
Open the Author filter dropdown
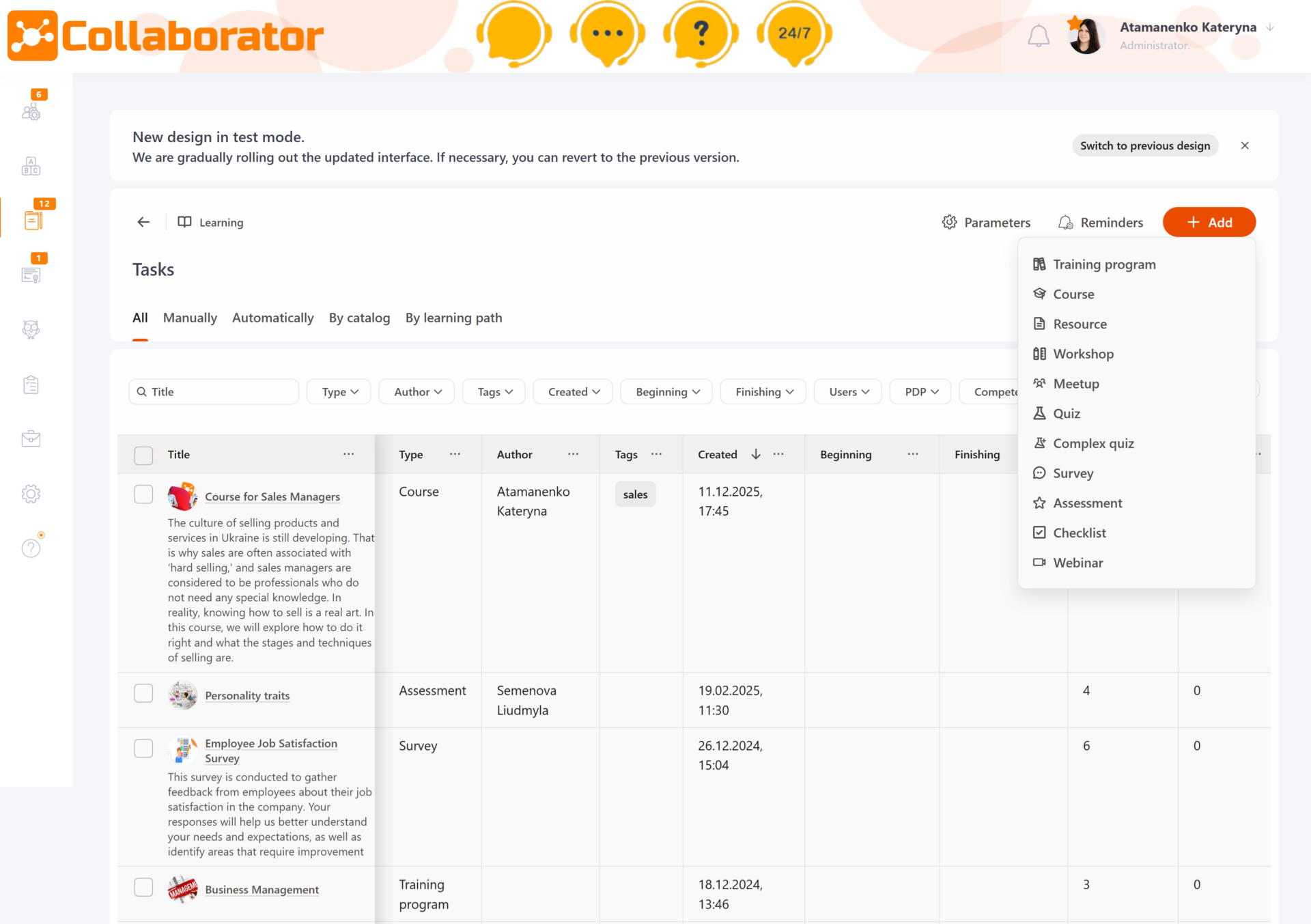417,392
